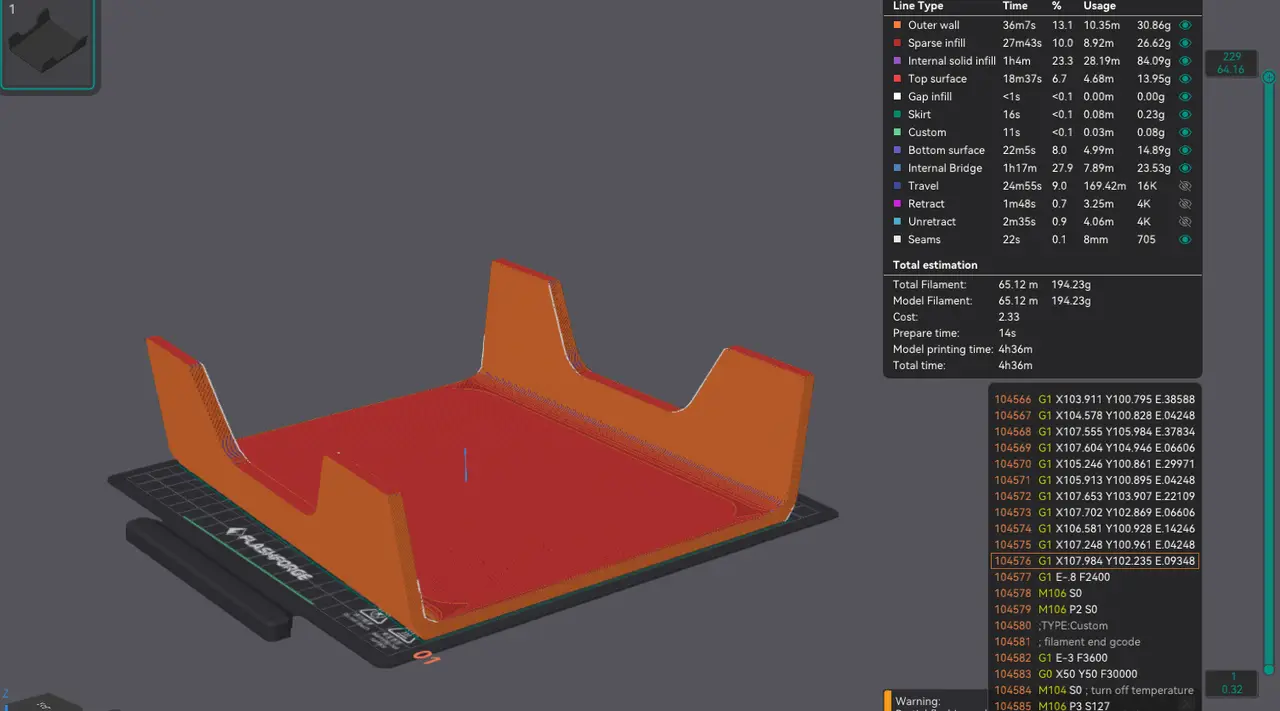The image size is (1280, 711).
Task: Click the red Top surface color swatch
Action: (x=897, y=79)
